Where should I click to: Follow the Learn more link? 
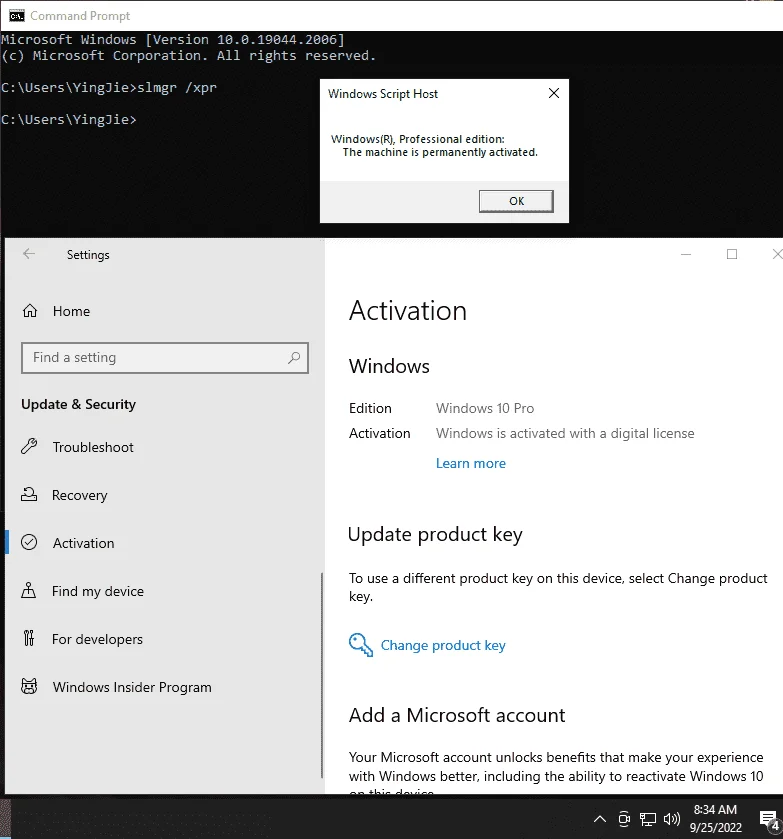(x=470, y=463)
